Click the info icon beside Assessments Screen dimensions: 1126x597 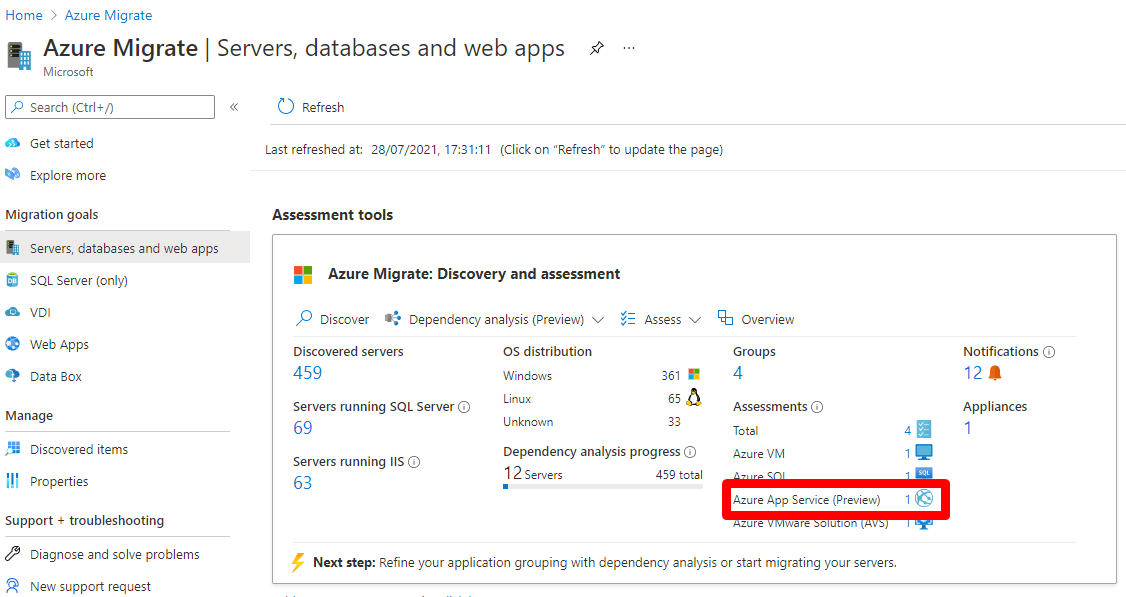pos(817,407)
